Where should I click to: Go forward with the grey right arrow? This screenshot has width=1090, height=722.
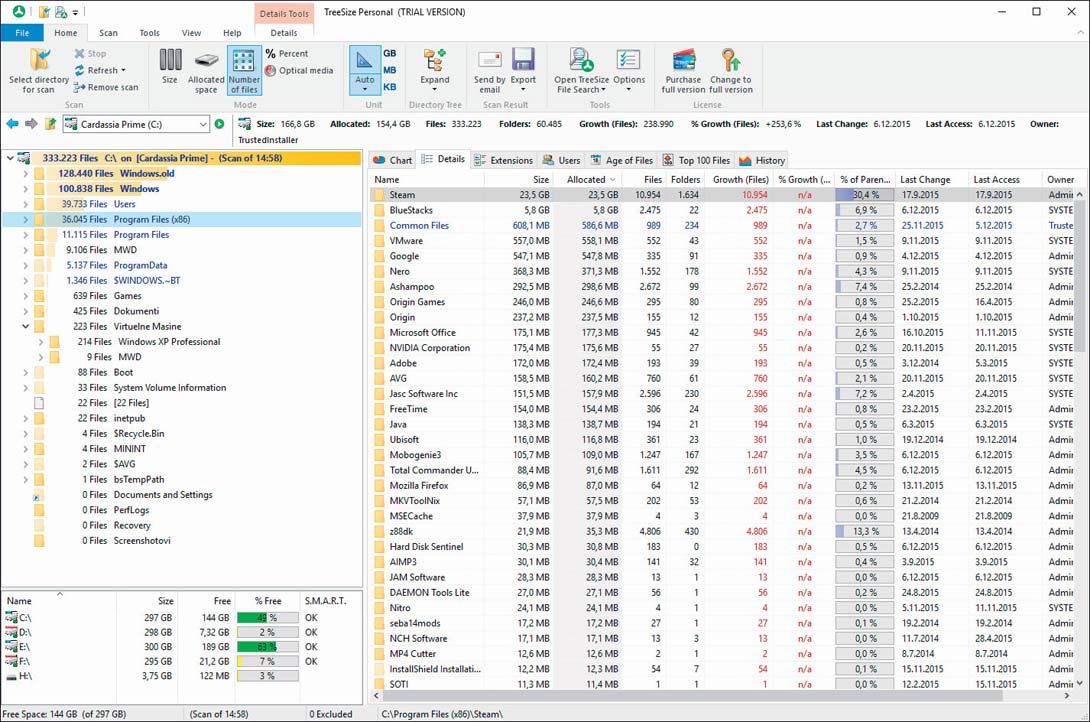[x=31, y=124]
